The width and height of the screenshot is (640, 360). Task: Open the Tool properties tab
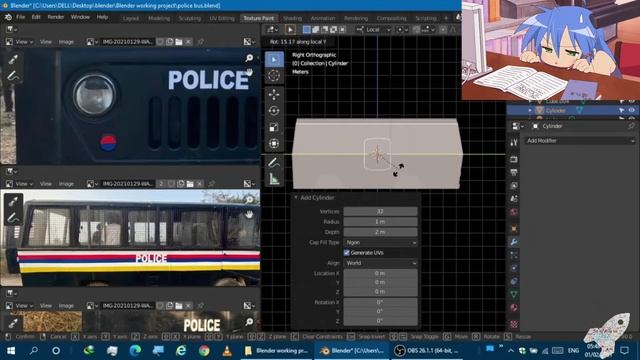[514, 142]
